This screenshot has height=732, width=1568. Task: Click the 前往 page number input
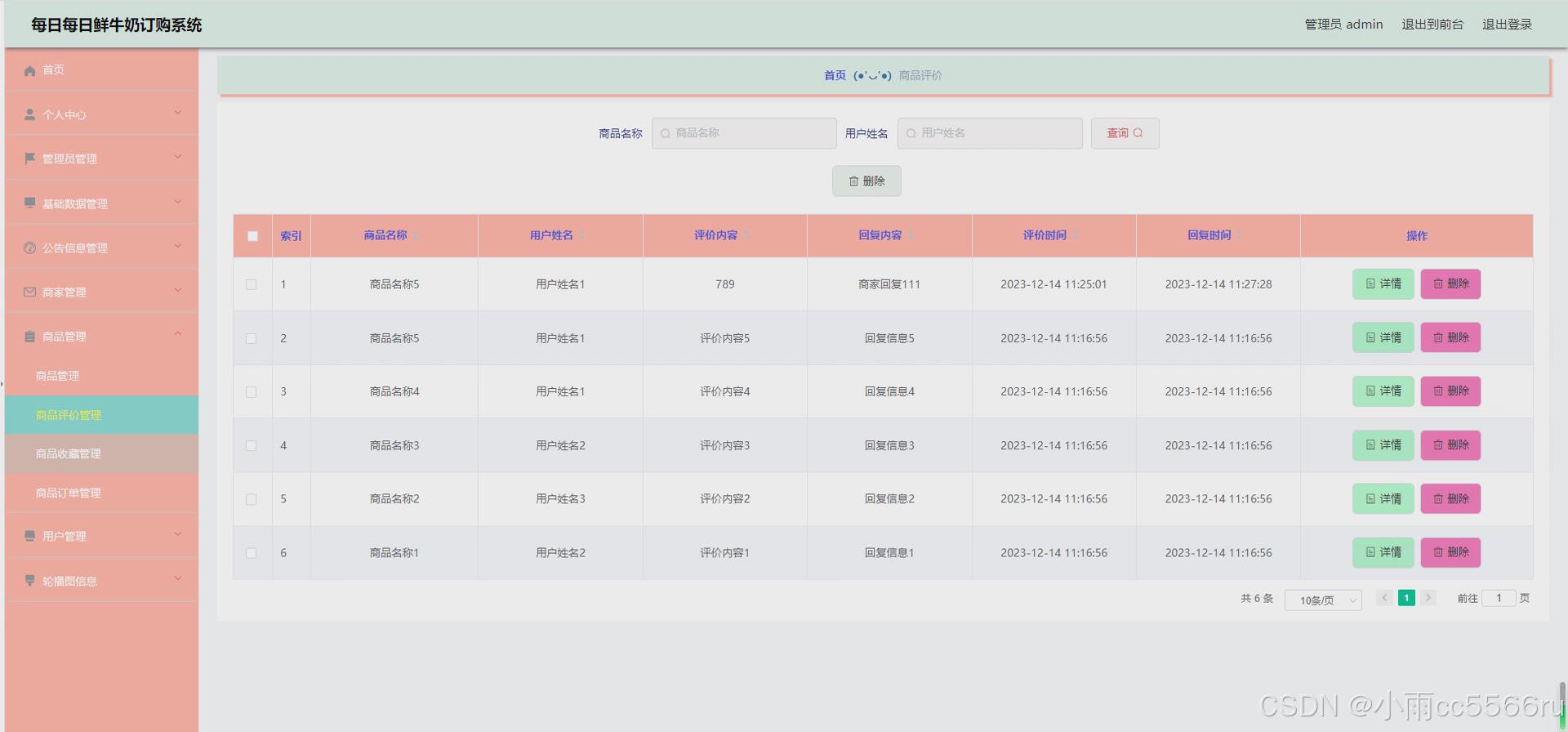(1499, 598)
